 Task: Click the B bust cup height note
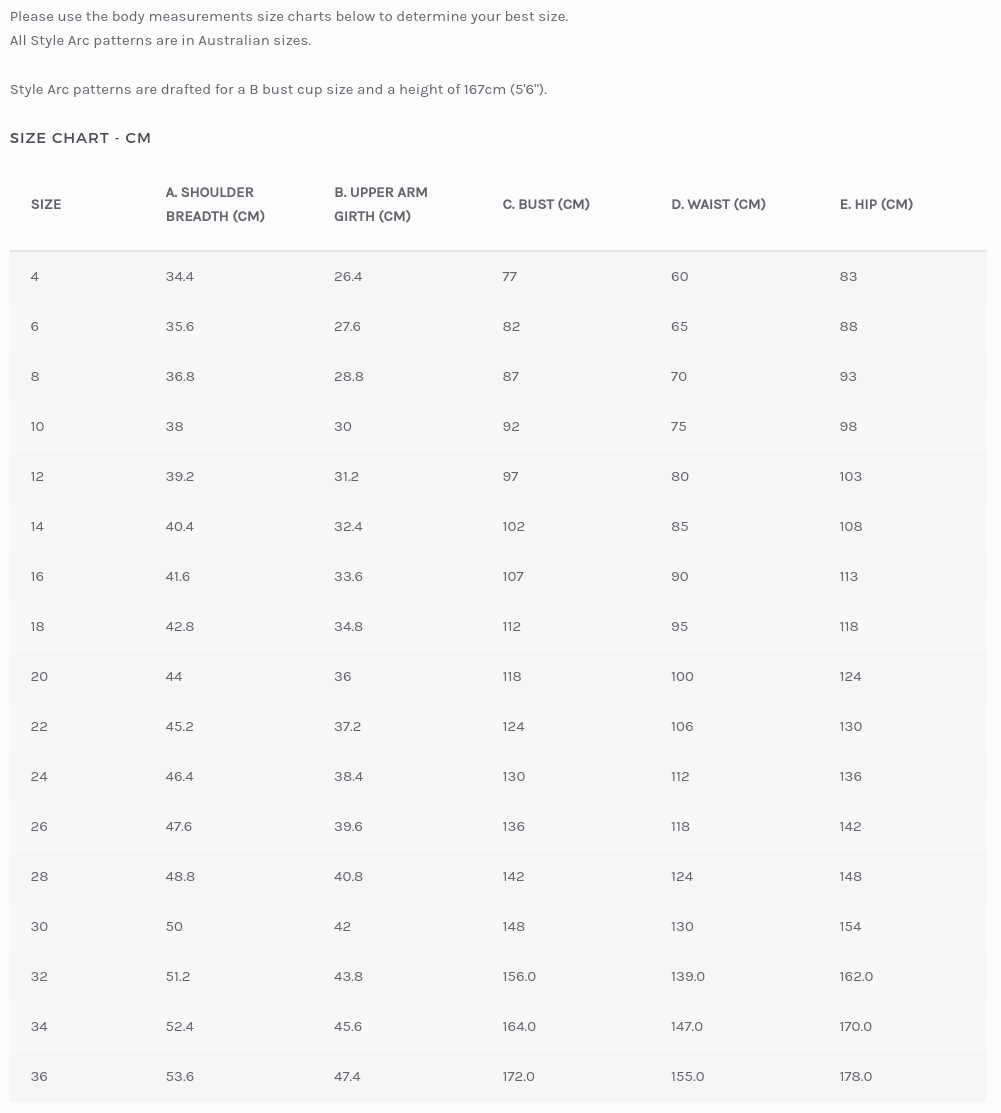click(x=278, y=89)
